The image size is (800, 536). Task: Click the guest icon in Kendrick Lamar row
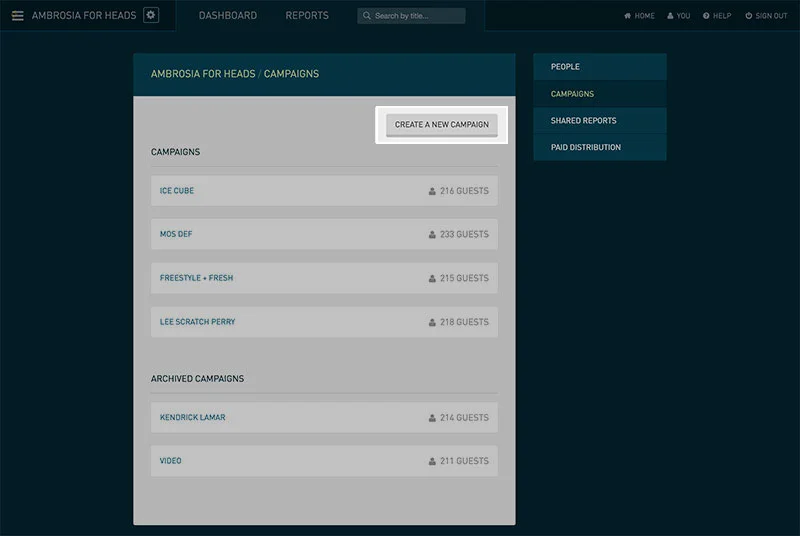click(x=432, y=417)
